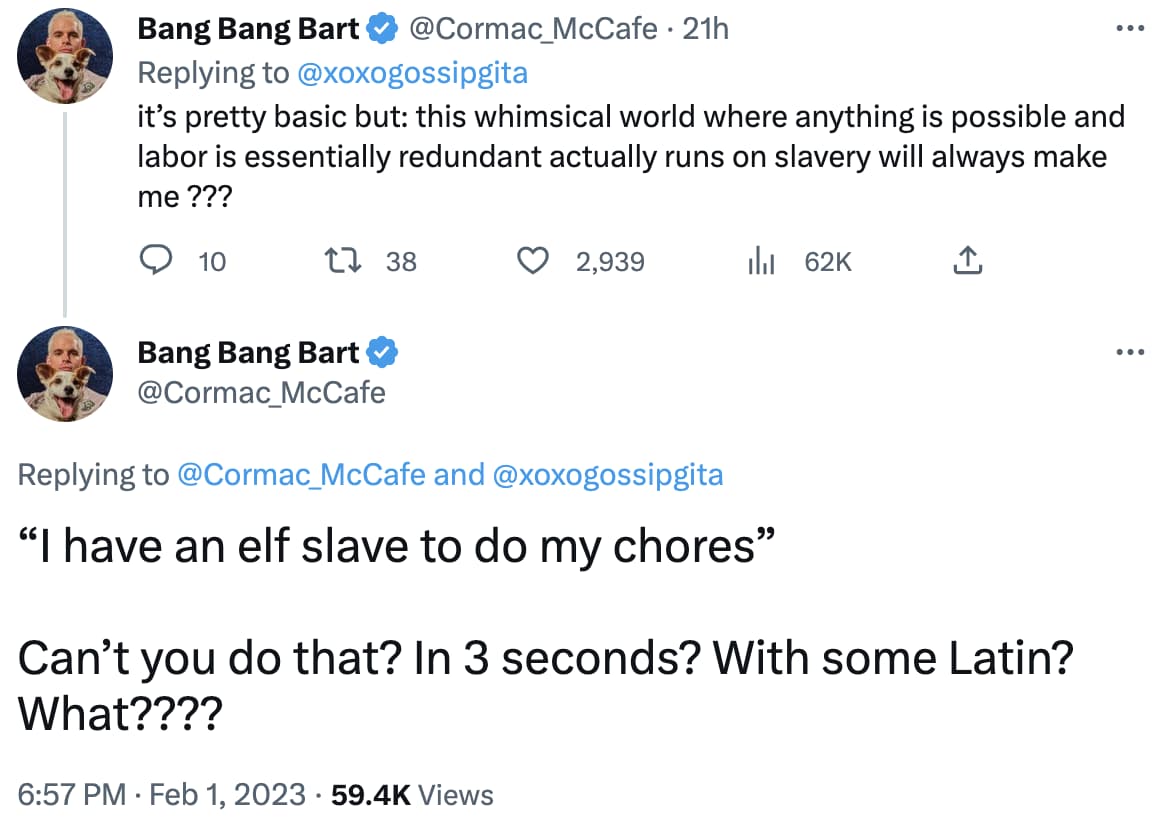Click the verified badge in the lower tweet header

[x=384, y=353]
